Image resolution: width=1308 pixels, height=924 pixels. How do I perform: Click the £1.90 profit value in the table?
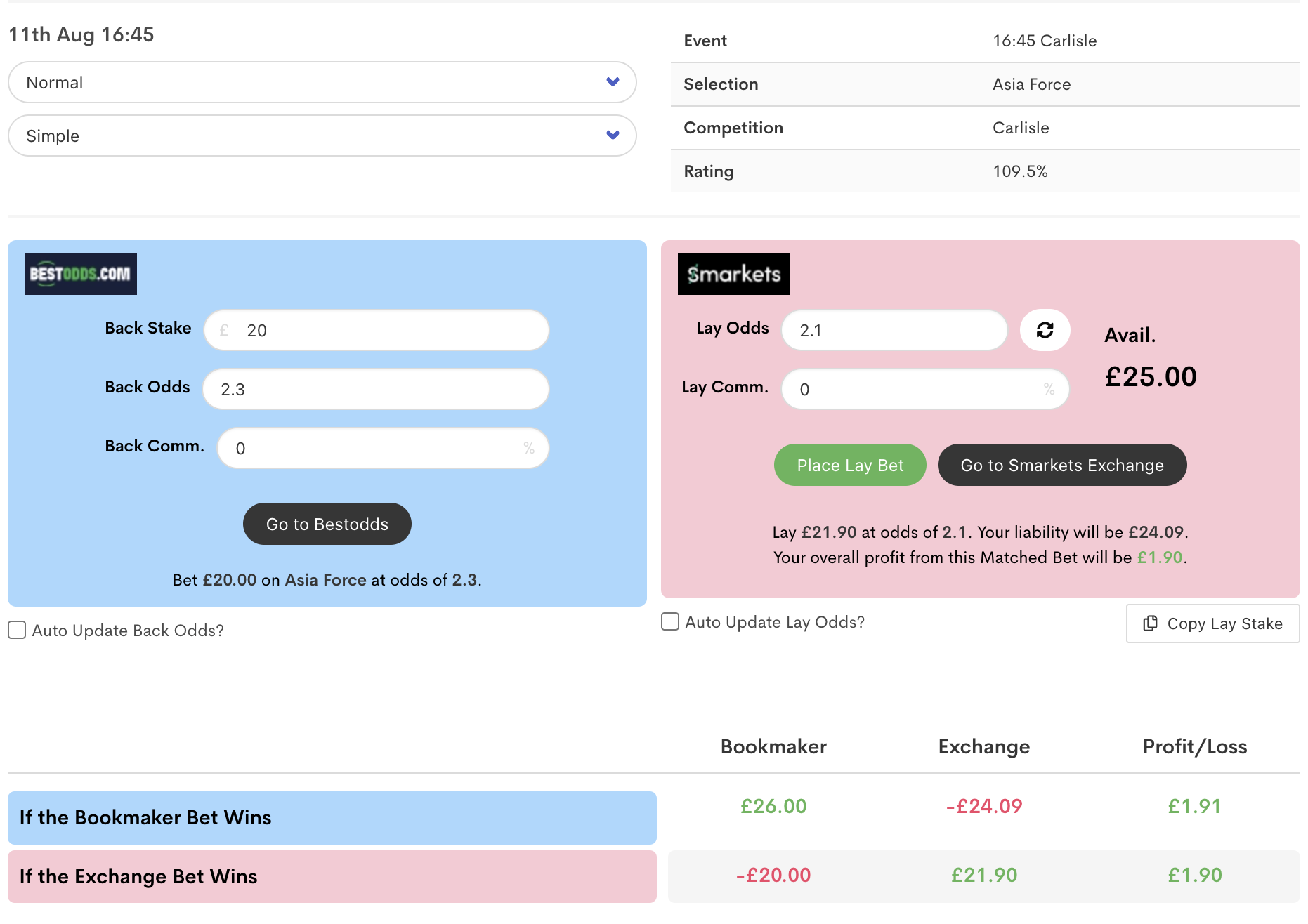tap(1195, 875)
